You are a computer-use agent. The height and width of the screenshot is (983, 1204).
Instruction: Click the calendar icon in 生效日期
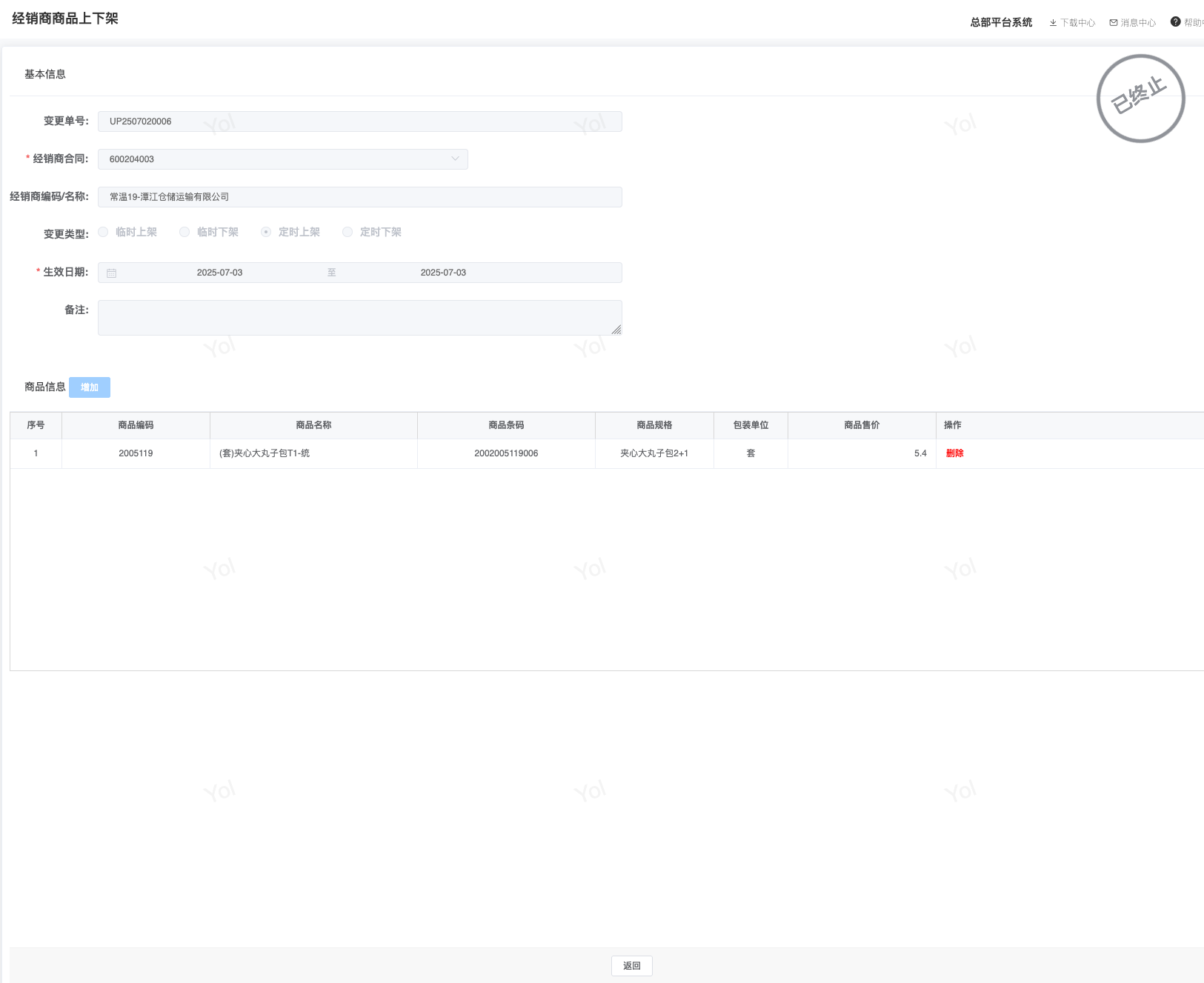[112, 273]
